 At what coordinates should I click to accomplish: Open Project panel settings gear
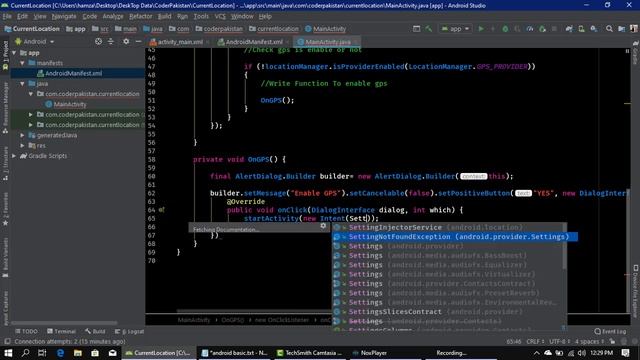click(x=126, y=41)
